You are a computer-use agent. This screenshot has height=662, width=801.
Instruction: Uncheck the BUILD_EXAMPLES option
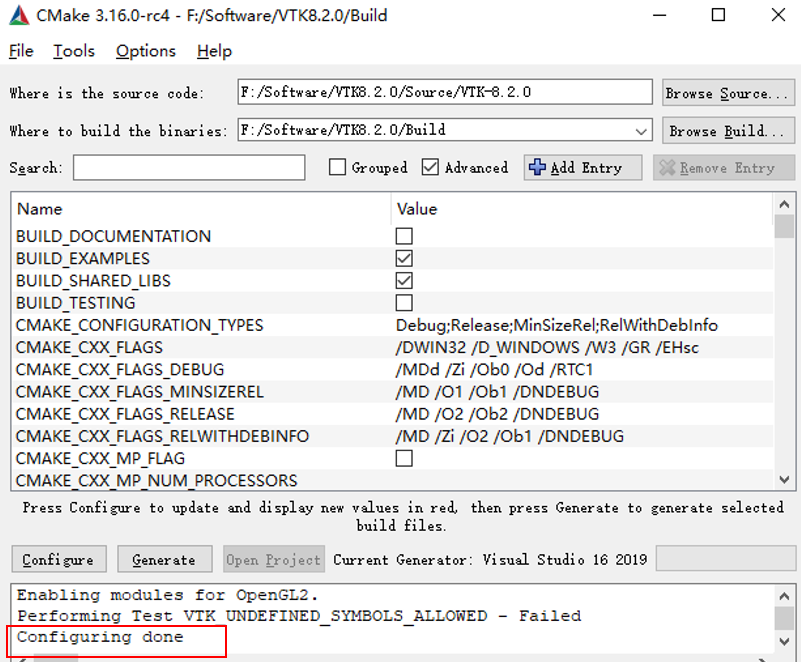[x=404, y=258]
